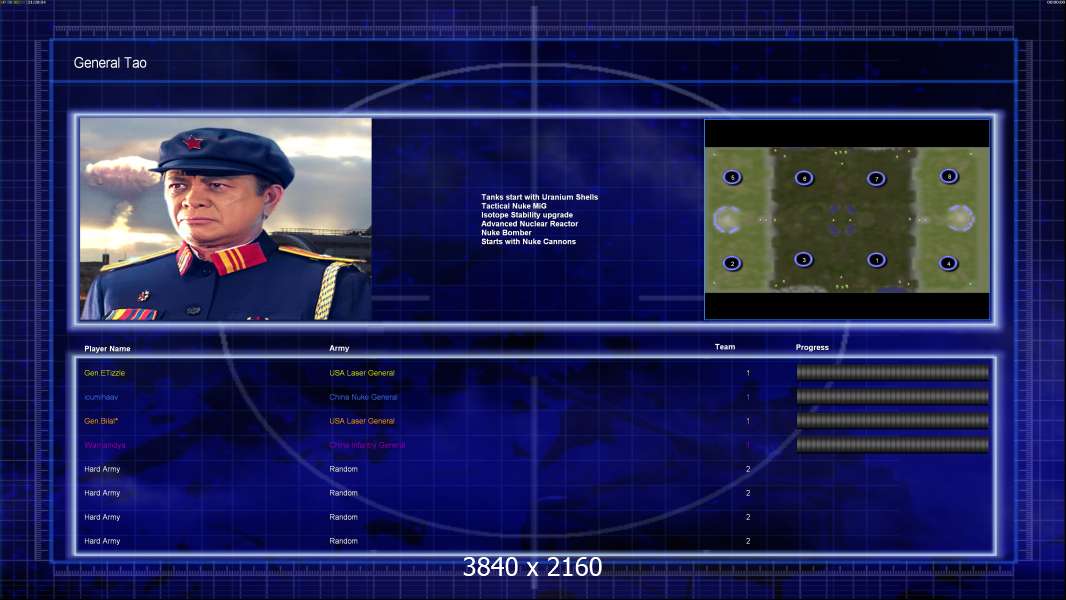Select player name Gen ETizzle
The height and width of the screenshot is (600, 1066).
(105, 373)
